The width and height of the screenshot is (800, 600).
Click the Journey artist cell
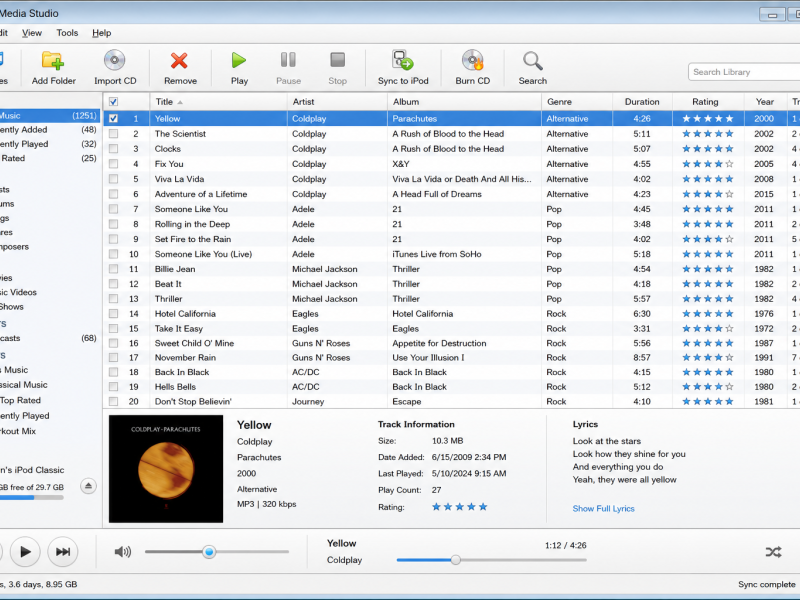click(308, 402)
